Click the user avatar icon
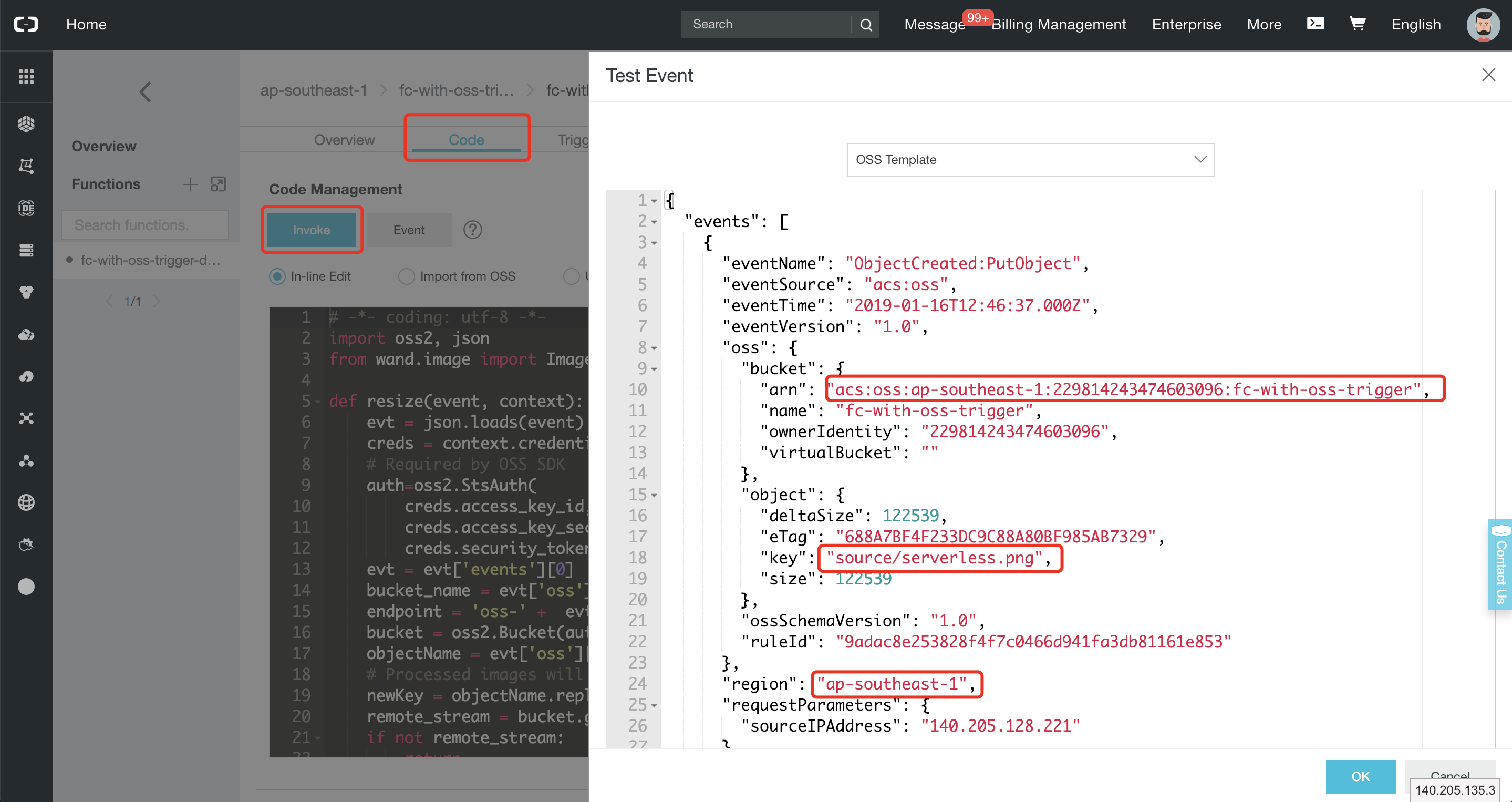The height and width of the screenshot is (802, 1512). 1483,25
